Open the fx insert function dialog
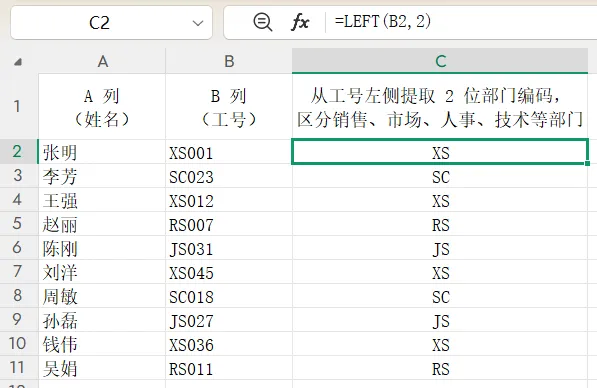The width and height of the screenshot is (597, 388). click(300, 22)
